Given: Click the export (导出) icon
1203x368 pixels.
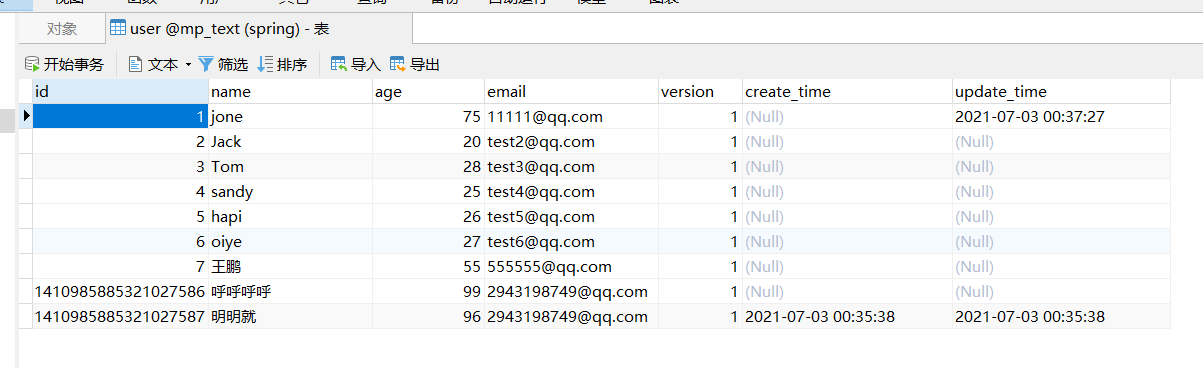Looking at the screenshot, I should pos(398,64).
